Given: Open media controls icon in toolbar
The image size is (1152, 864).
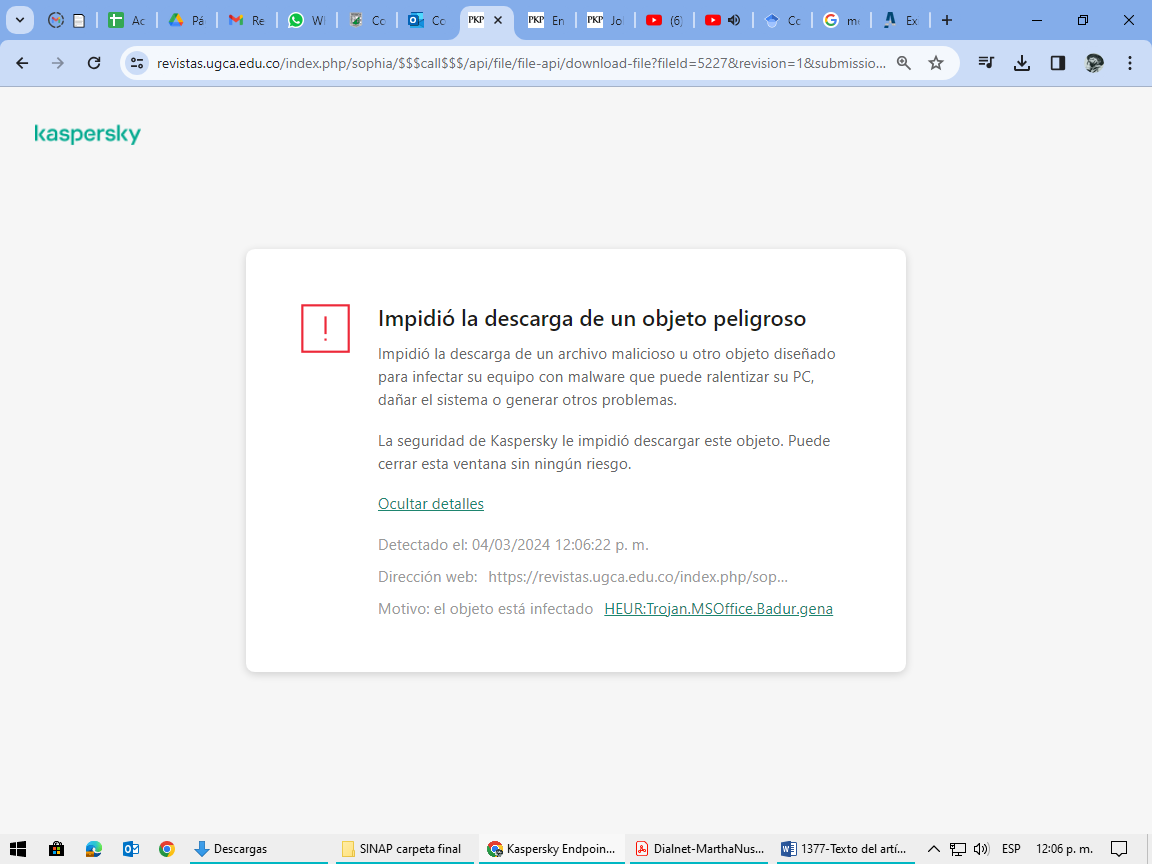Looking at the screenshot, I should [986, 63].
